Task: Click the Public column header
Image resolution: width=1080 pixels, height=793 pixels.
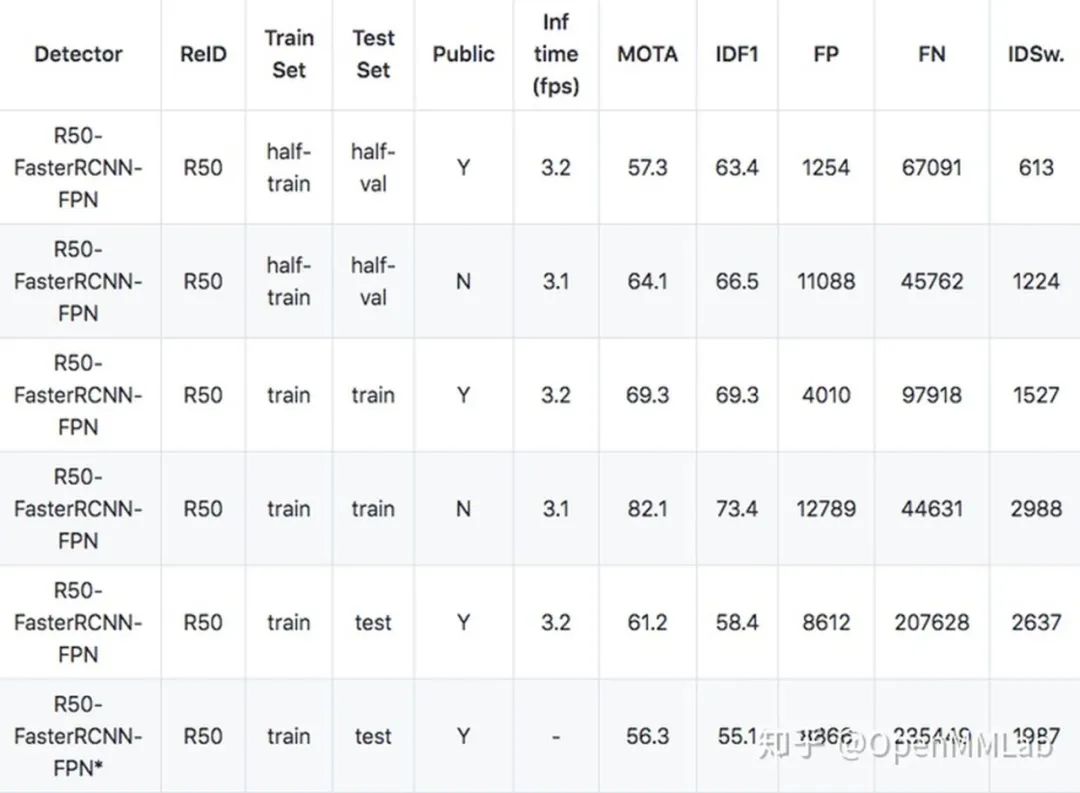Action: pos(463,54)
